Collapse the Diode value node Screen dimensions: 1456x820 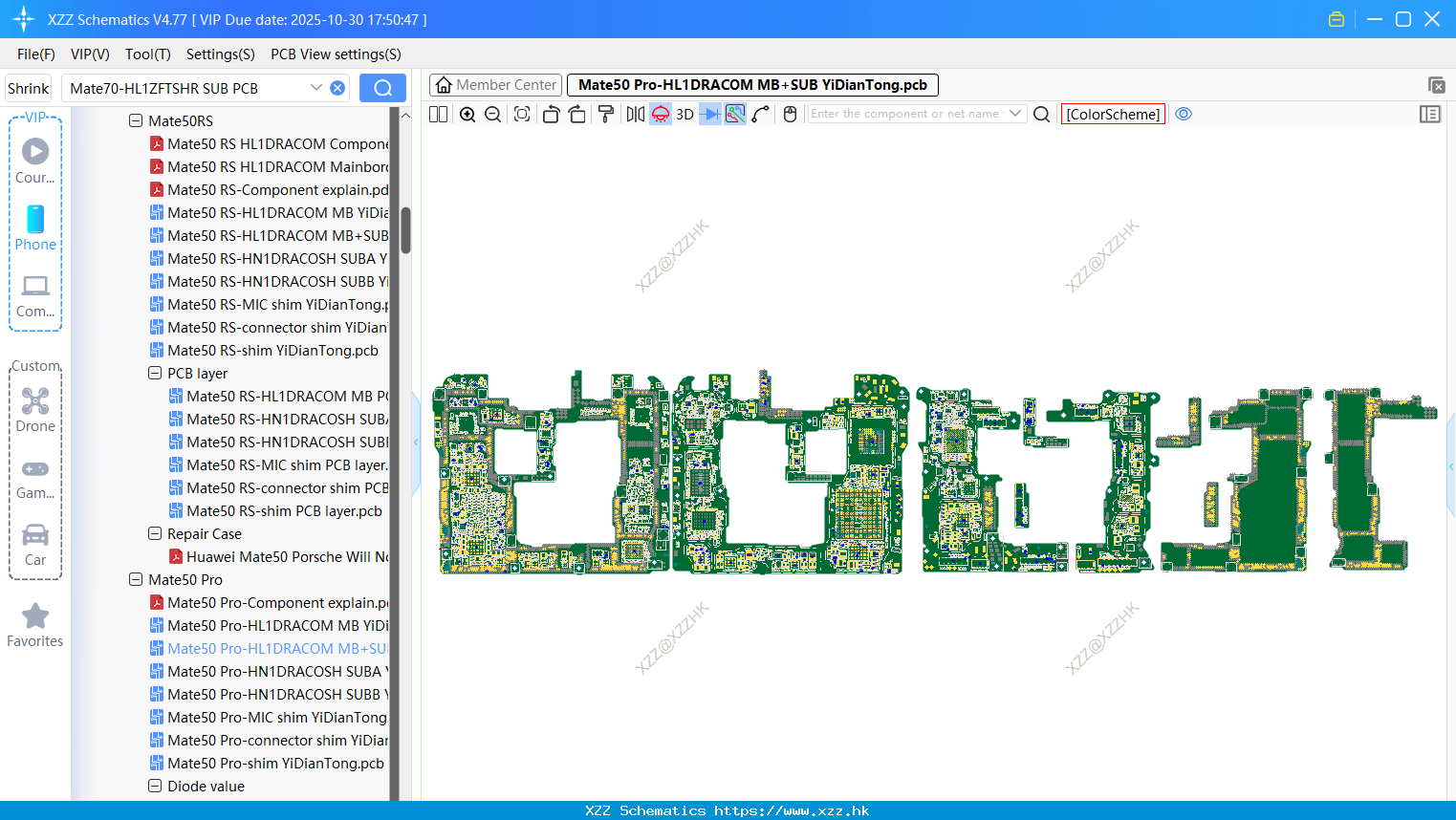[x=155, y=786]
